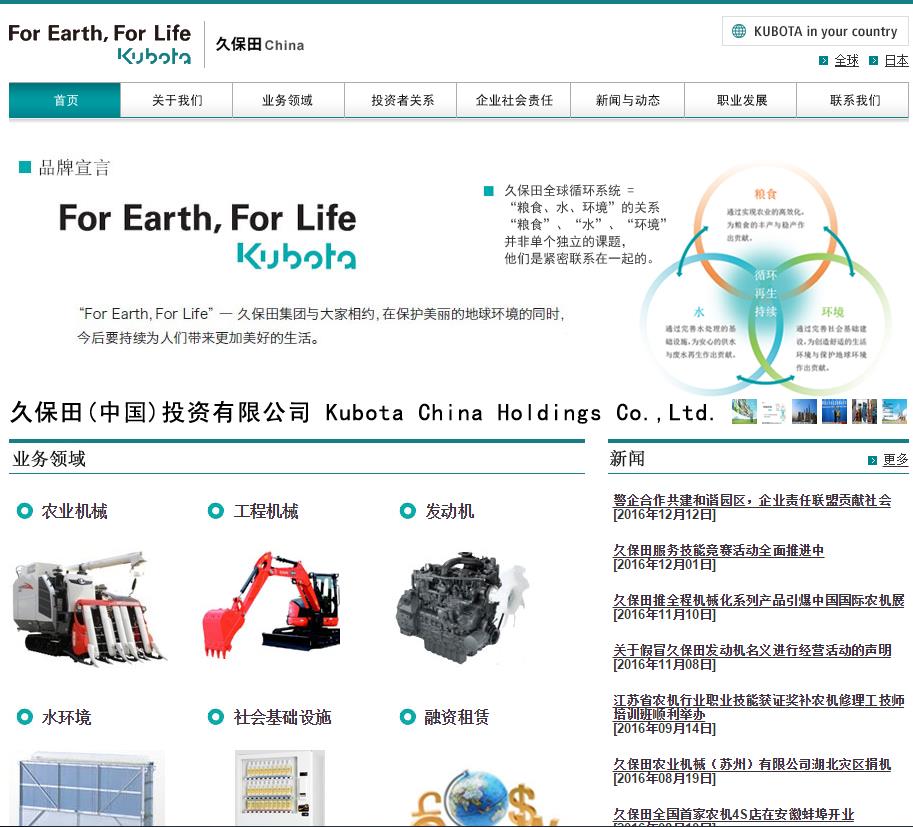Select the sixth banner slideshow thumbnail

[894, 411]
